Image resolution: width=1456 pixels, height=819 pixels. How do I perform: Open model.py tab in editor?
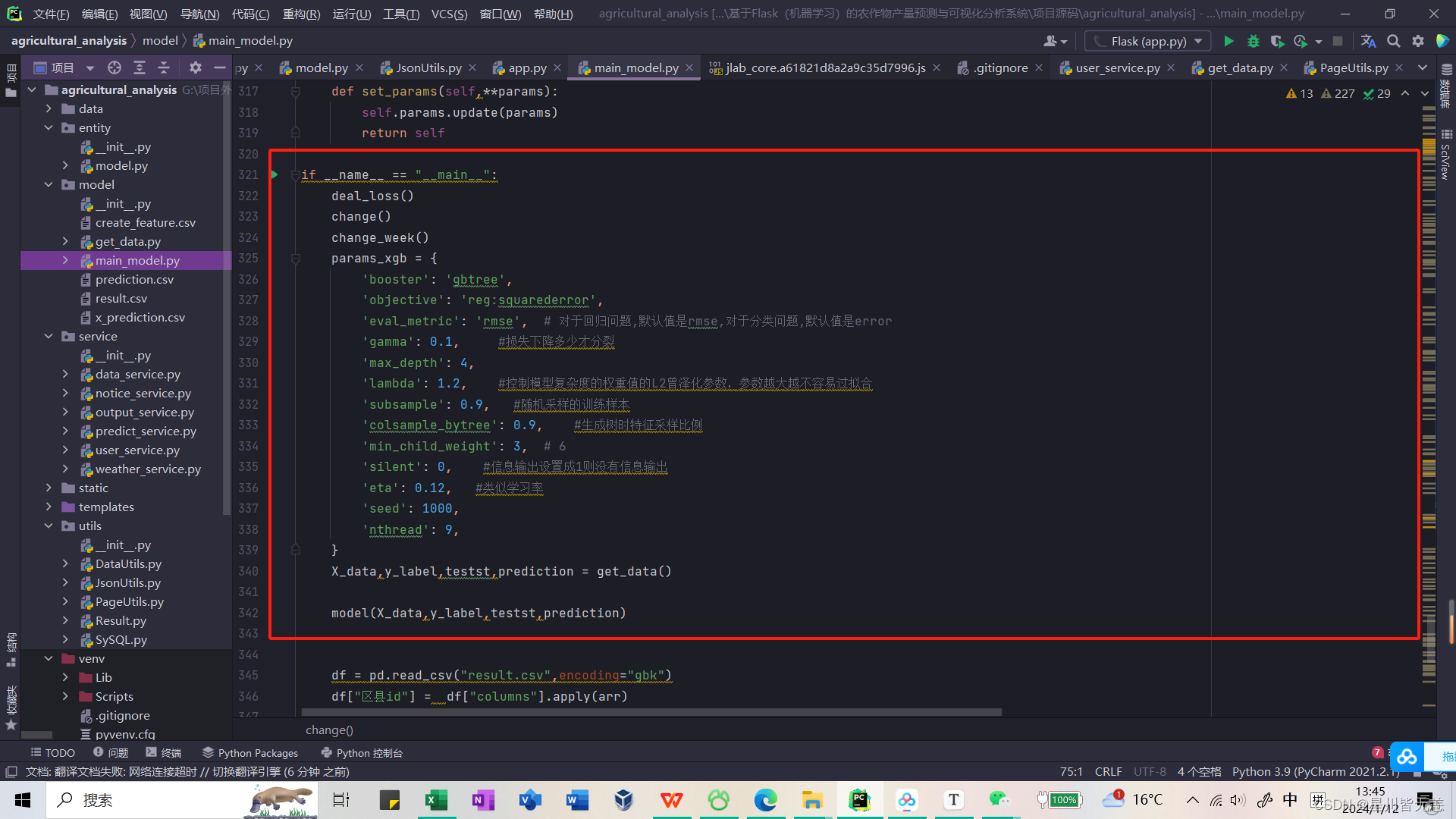click(x=321, y=67)
